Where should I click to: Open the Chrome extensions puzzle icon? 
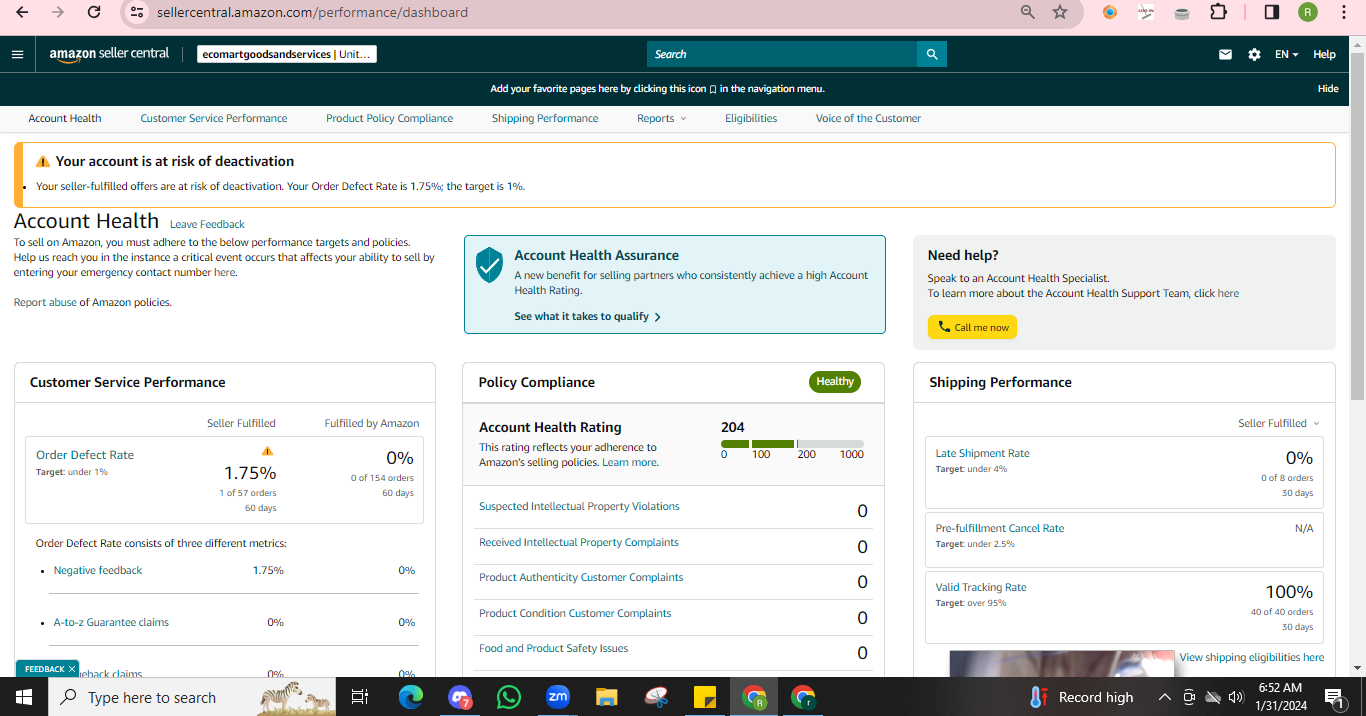(x=1218, y=12)
